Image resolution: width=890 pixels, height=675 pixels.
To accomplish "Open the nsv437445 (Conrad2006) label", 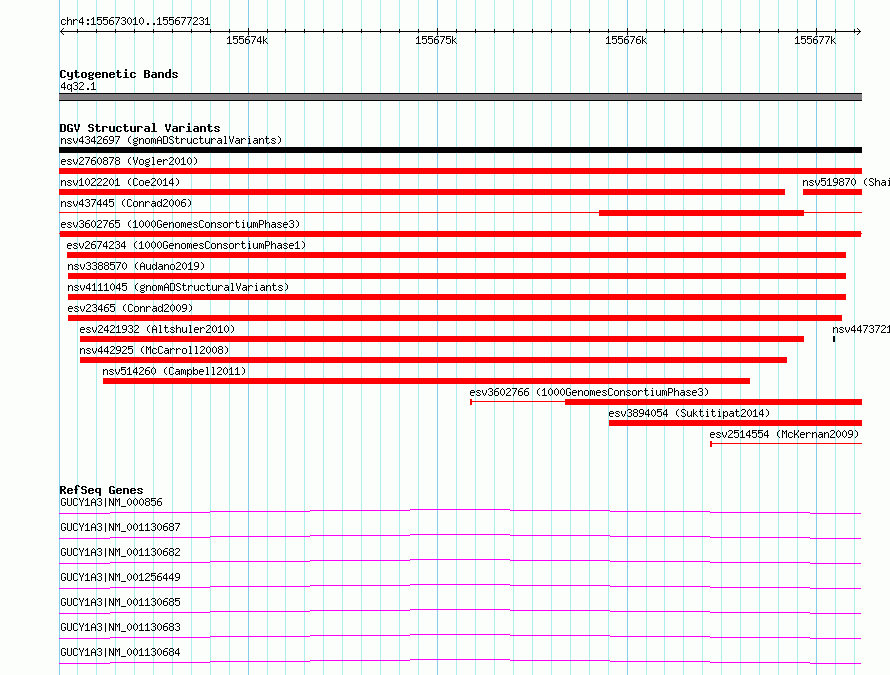I will point(126,203).
